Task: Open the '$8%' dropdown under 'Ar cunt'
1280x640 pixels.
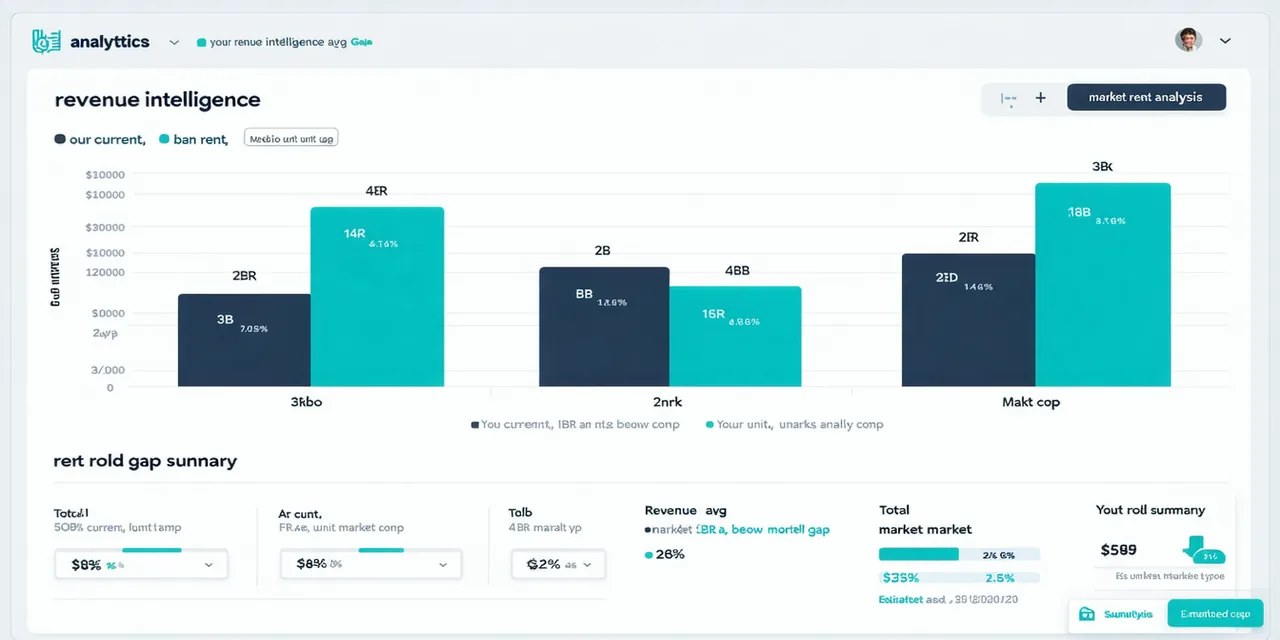Action: (370, 564)
